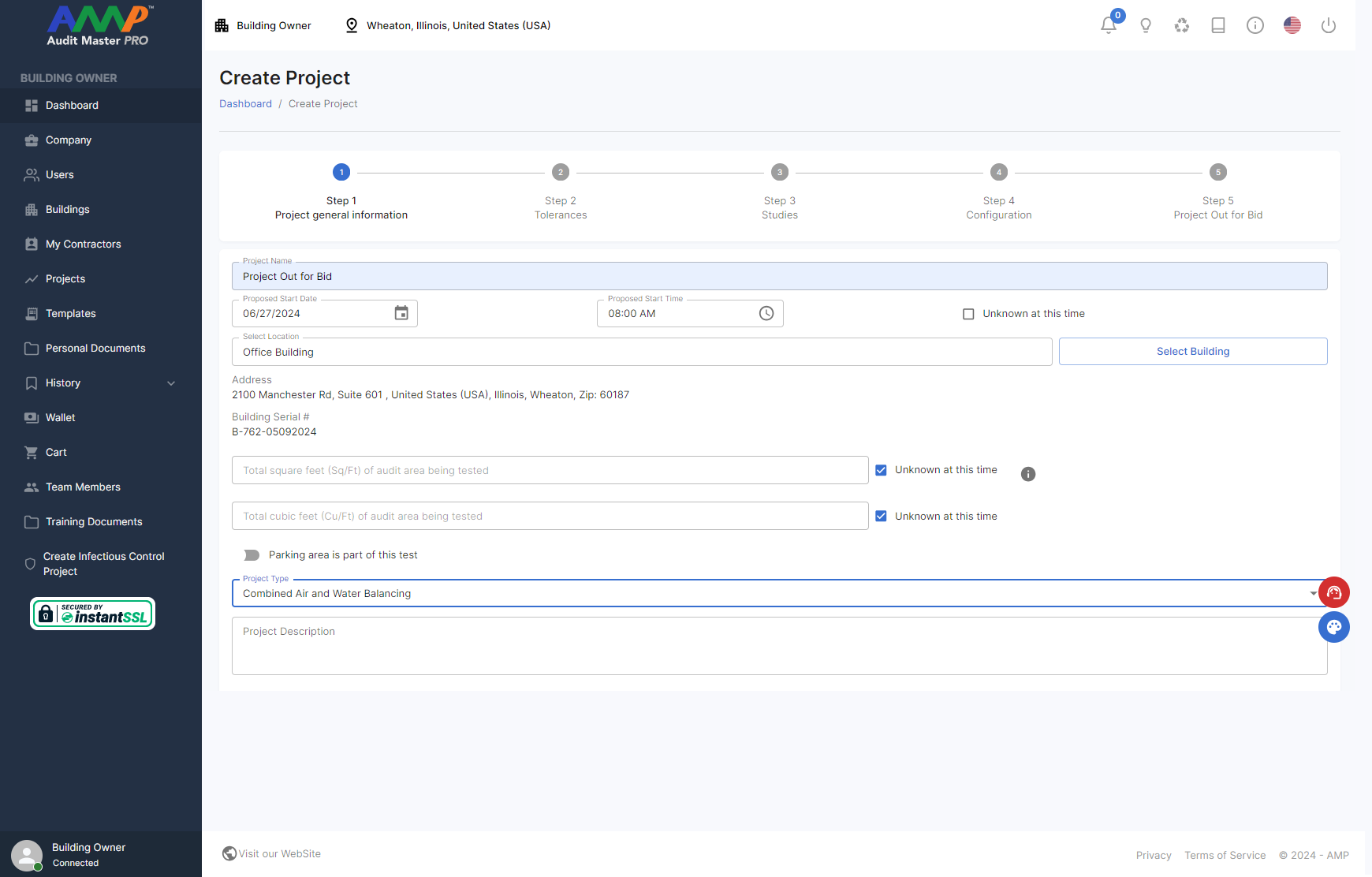Click the power logout icon

click(1329, 25)
